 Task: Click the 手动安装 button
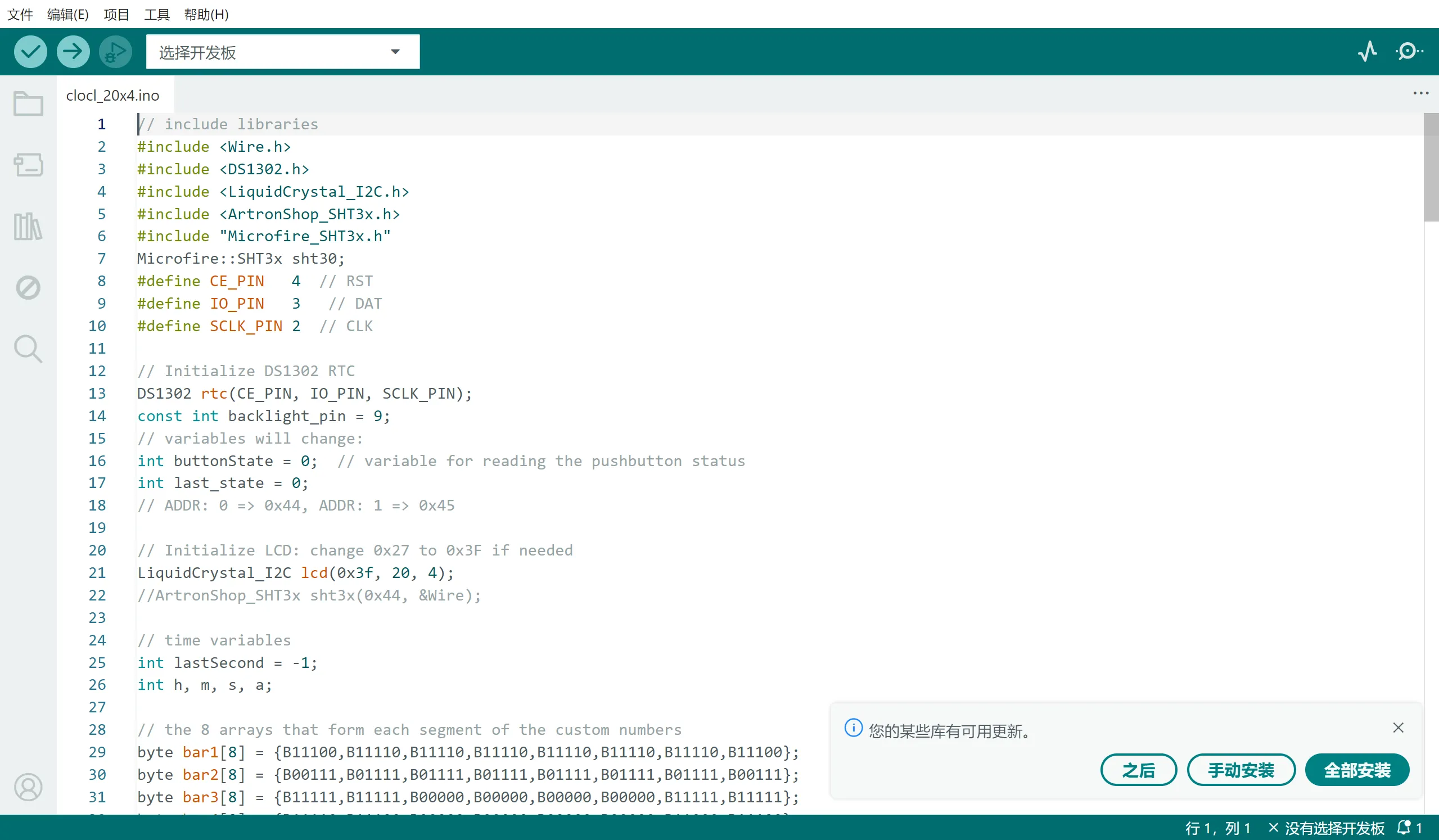1241,770
